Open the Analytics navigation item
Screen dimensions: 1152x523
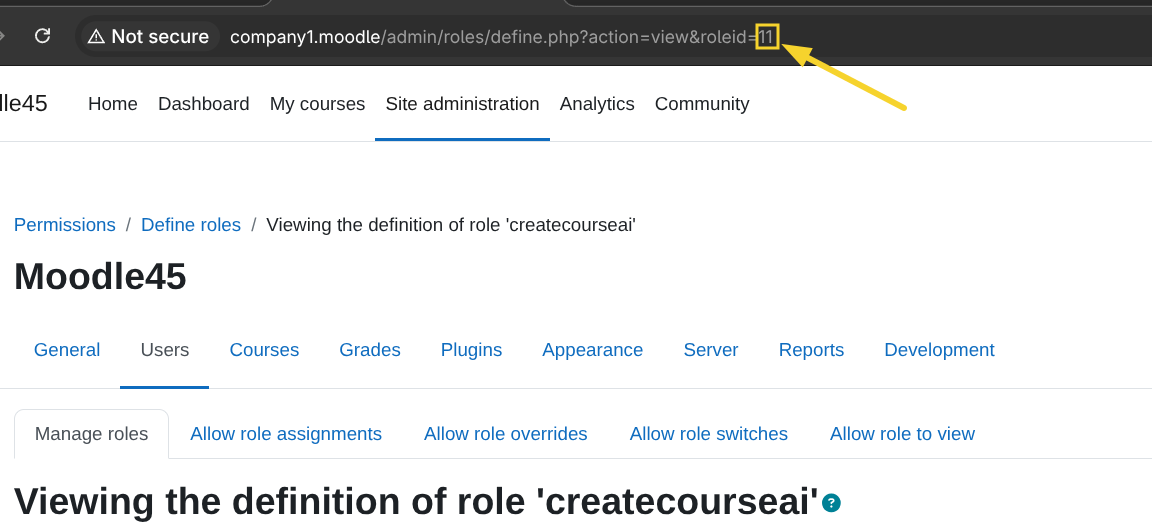[597, 104]
